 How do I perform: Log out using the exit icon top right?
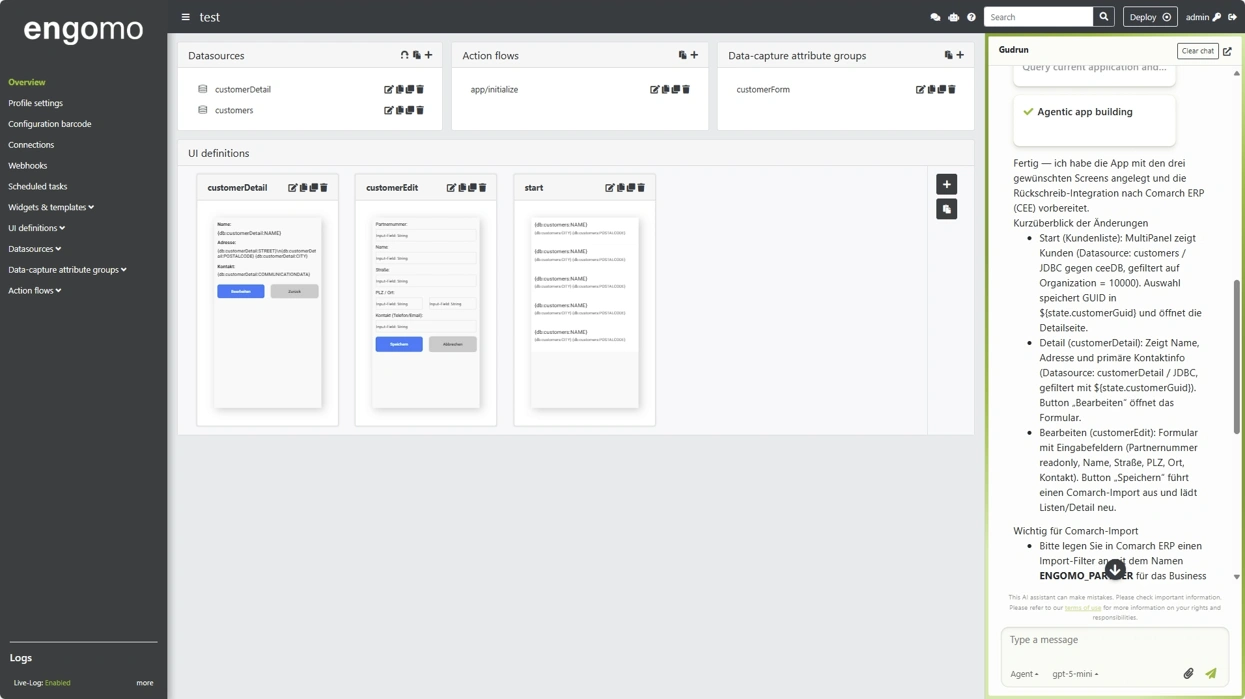click(x=1233, y=16)
